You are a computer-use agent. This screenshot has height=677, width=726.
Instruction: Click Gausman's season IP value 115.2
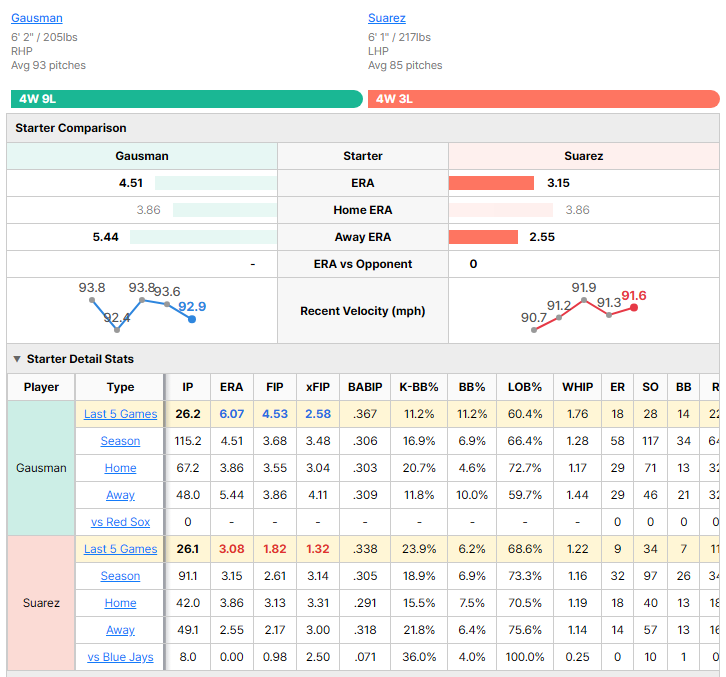tap(188, 441)
